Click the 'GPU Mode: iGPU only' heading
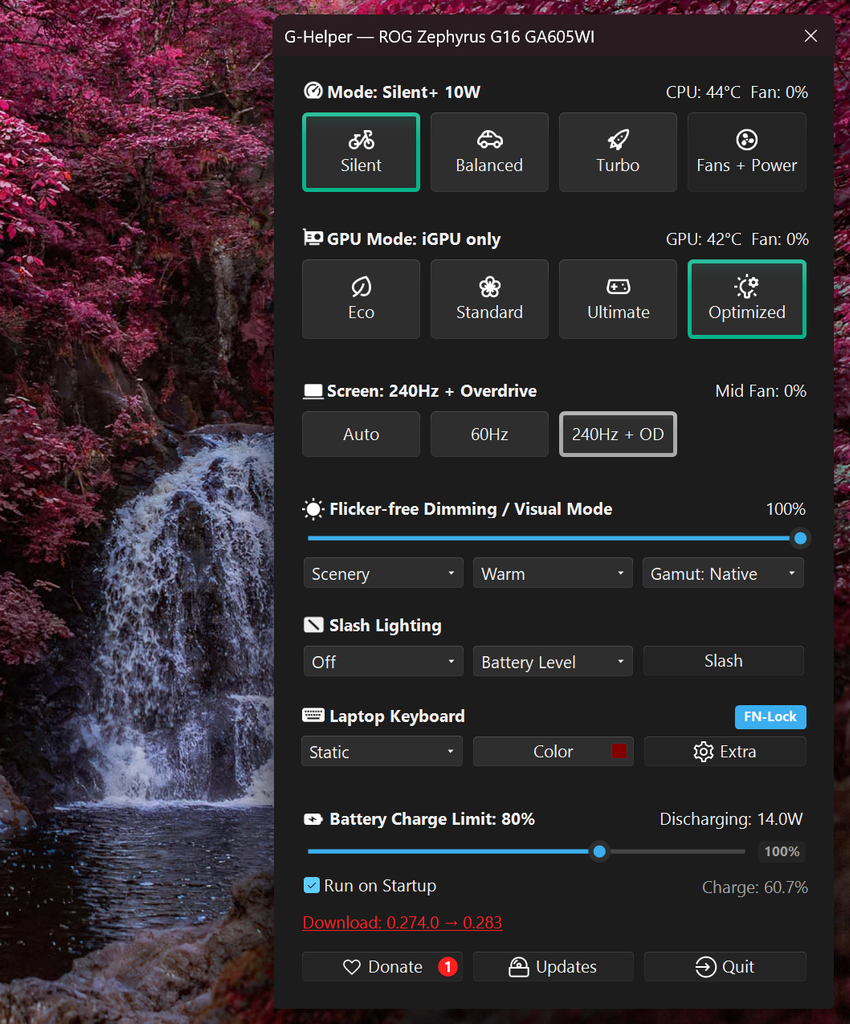This screenshot has width=850, height=1024. click(x=414, y=239)
